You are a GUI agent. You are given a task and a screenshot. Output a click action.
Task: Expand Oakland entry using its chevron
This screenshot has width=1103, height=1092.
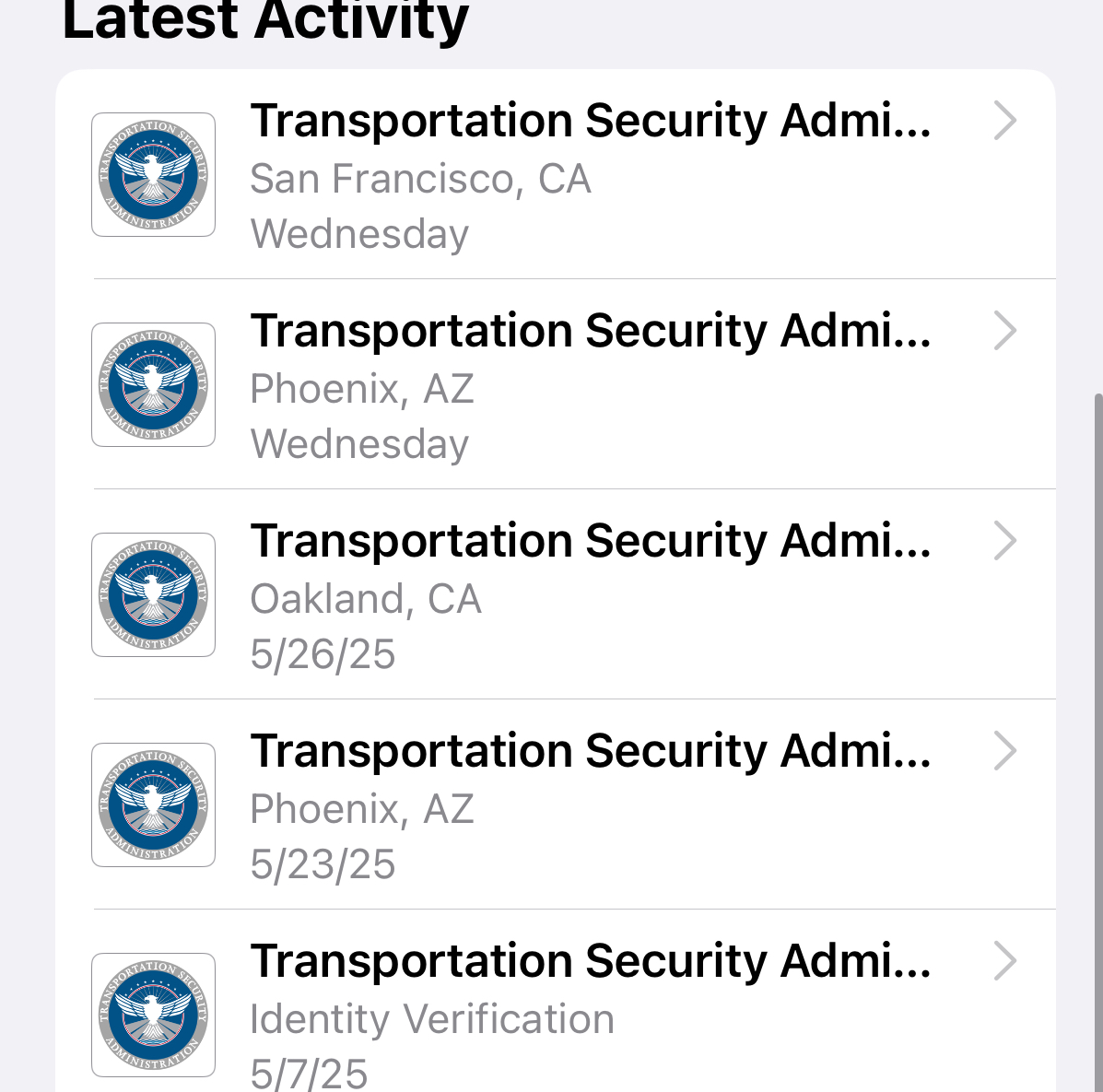1005,541
